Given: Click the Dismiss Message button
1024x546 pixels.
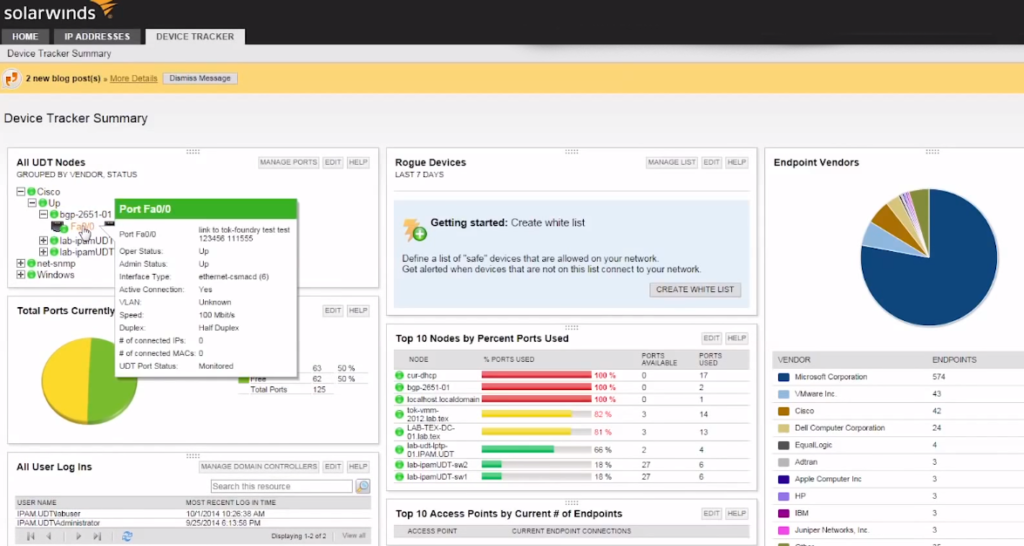Looking at the screenshot, I should (x=200, y=78).
